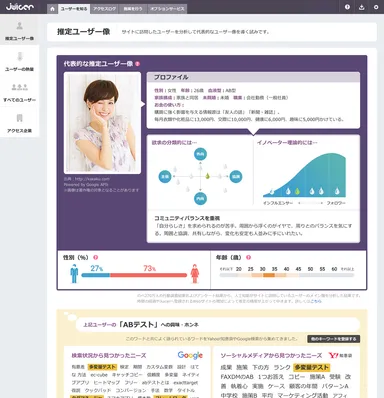Click the blue male figure icon
The height and width of the screenshot is (398, 384).
coord(74,274)
